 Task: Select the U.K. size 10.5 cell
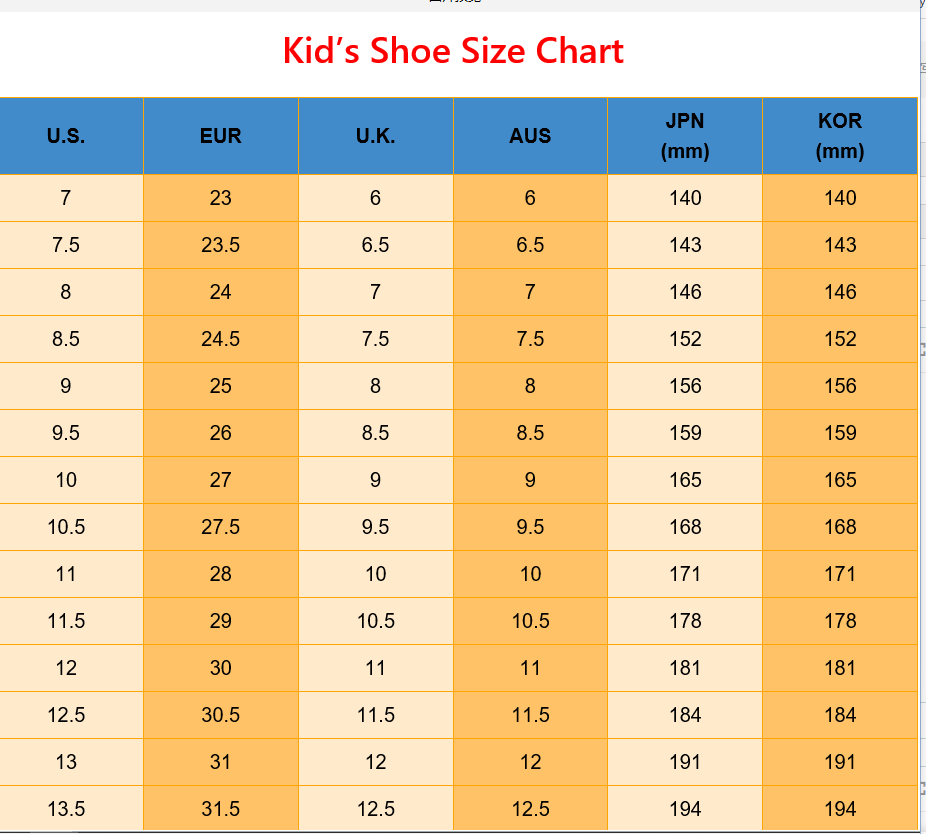tap(375, 621)
